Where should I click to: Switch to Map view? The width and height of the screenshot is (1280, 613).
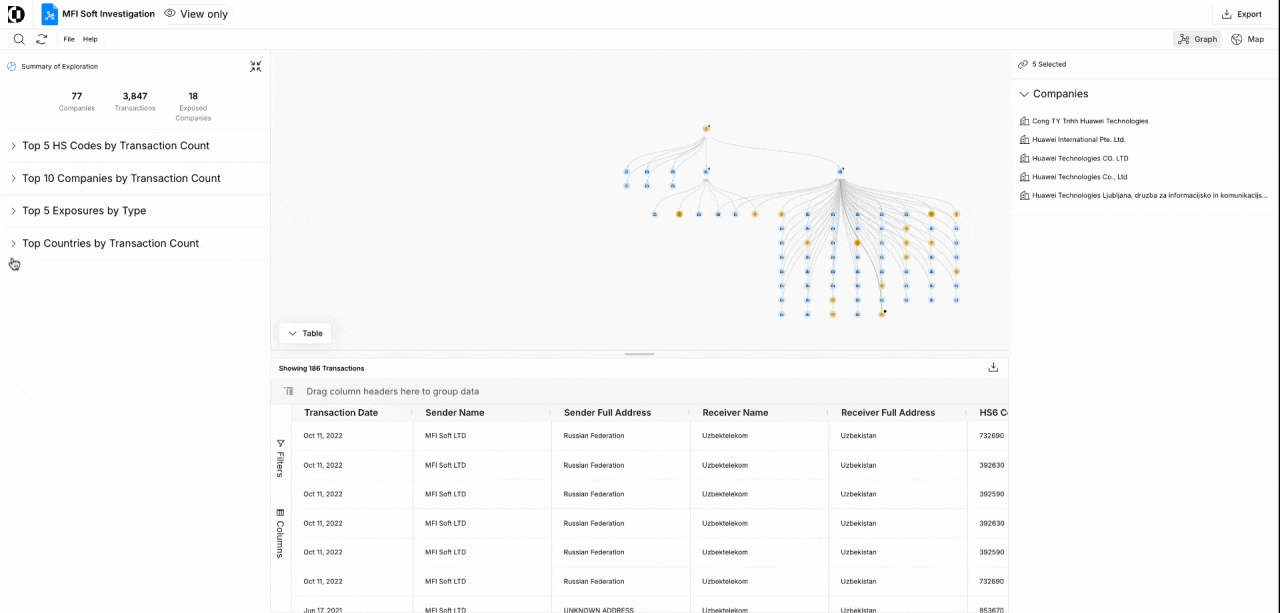[1247, 39]
